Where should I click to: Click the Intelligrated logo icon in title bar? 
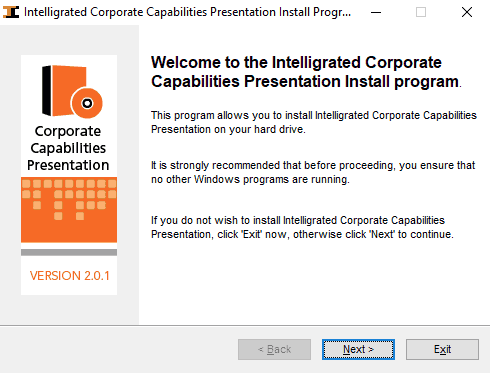(x=11, y=12)
